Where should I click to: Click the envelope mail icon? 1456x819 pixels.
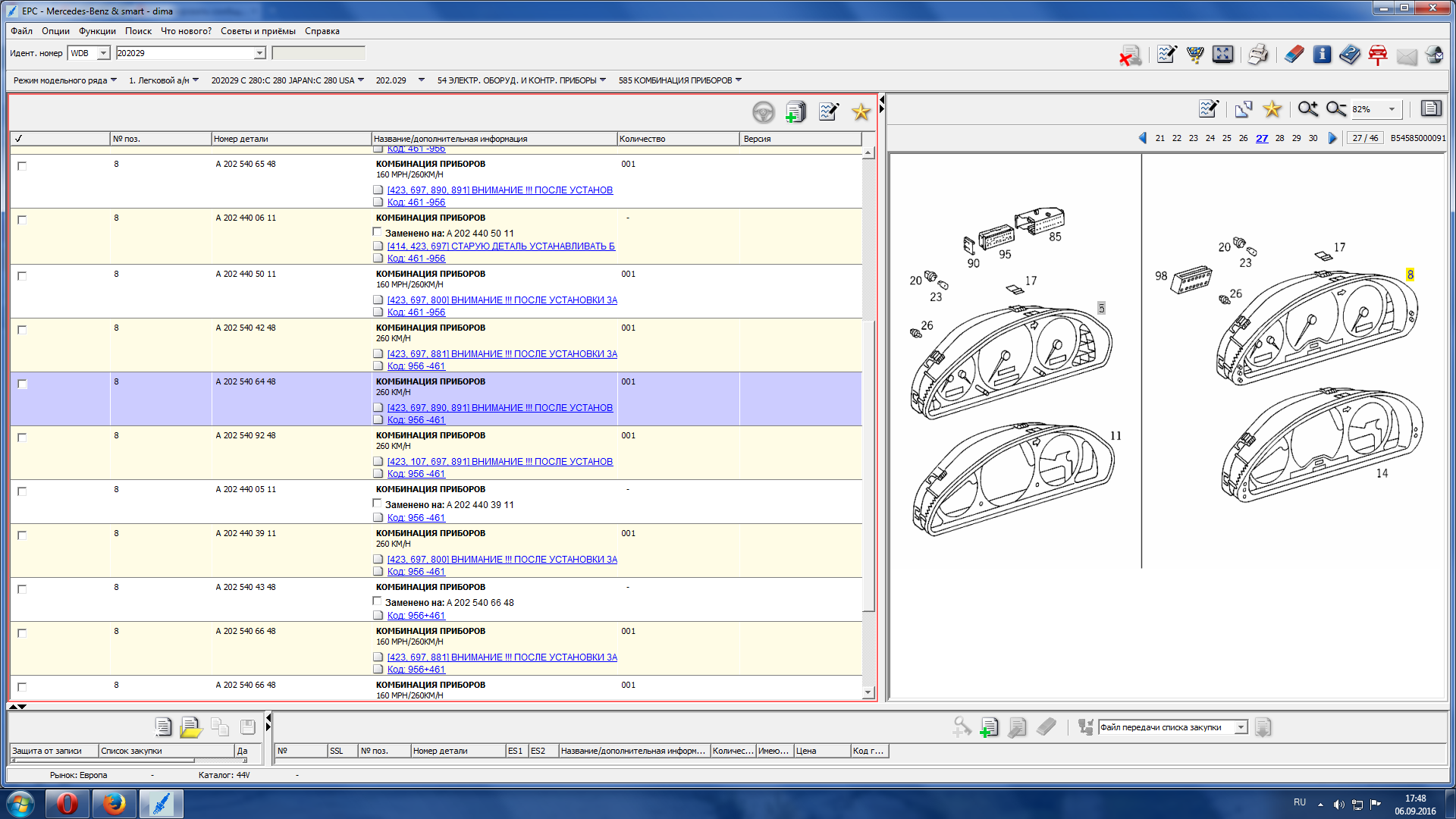coord(1407,55)
